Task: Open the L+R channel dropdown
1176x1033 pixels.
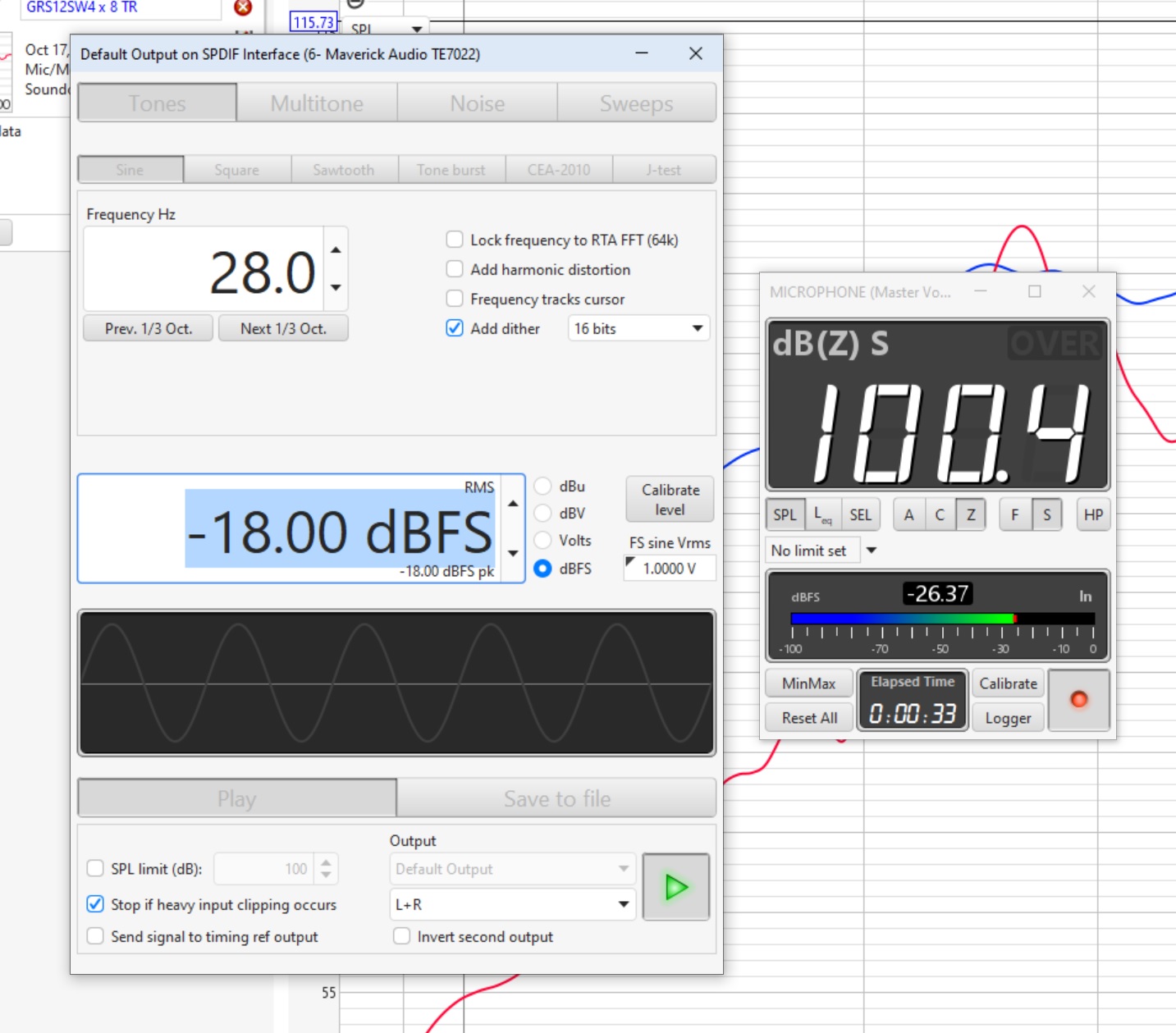Action: coord(512,904)
